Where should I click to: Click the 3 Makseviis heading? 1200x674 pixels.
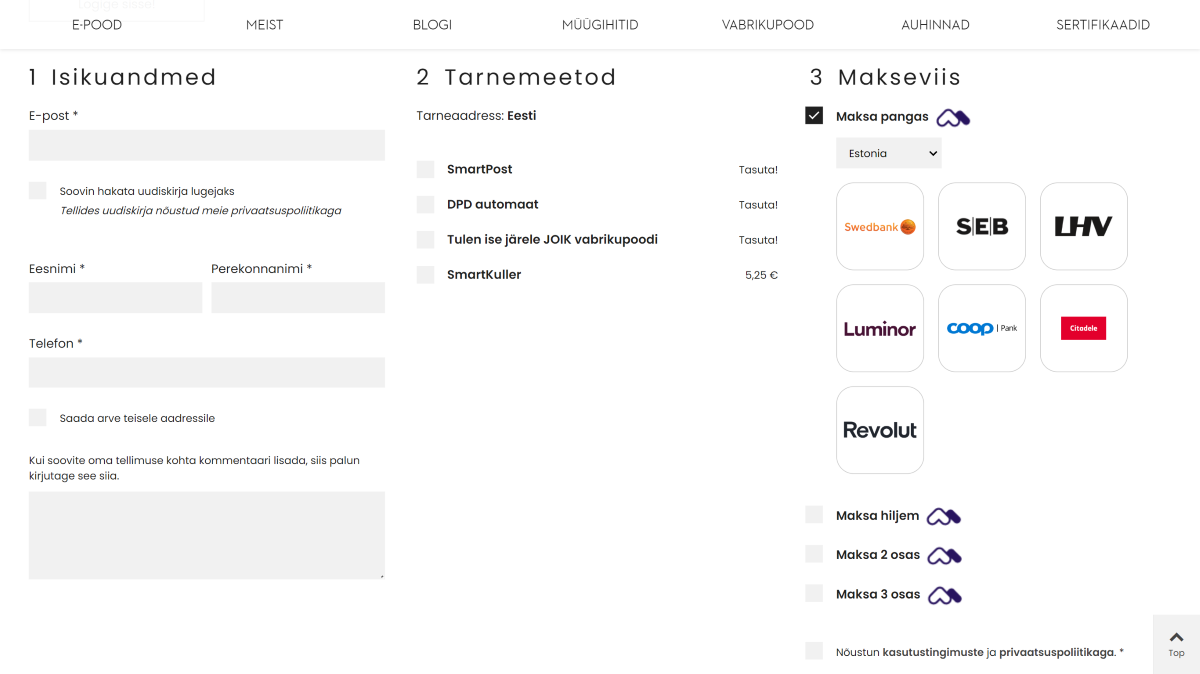pyautogui.click(x=885, y=77)
